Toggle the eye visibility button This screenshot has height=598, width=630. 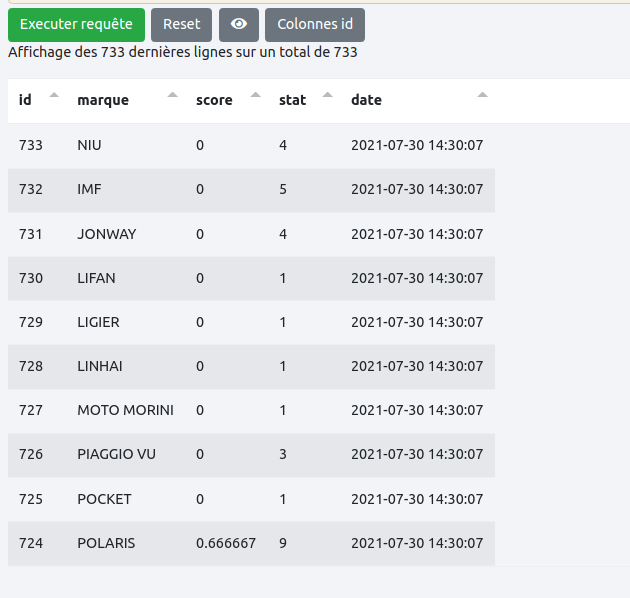tap(238, 24)
